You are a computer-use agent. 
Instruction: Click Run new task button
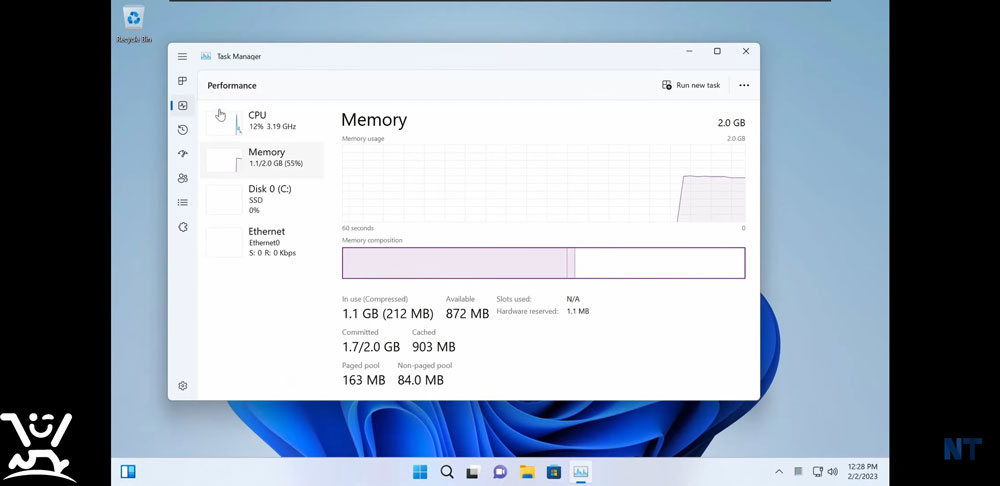pyautogui.click(x=691, y=85)
